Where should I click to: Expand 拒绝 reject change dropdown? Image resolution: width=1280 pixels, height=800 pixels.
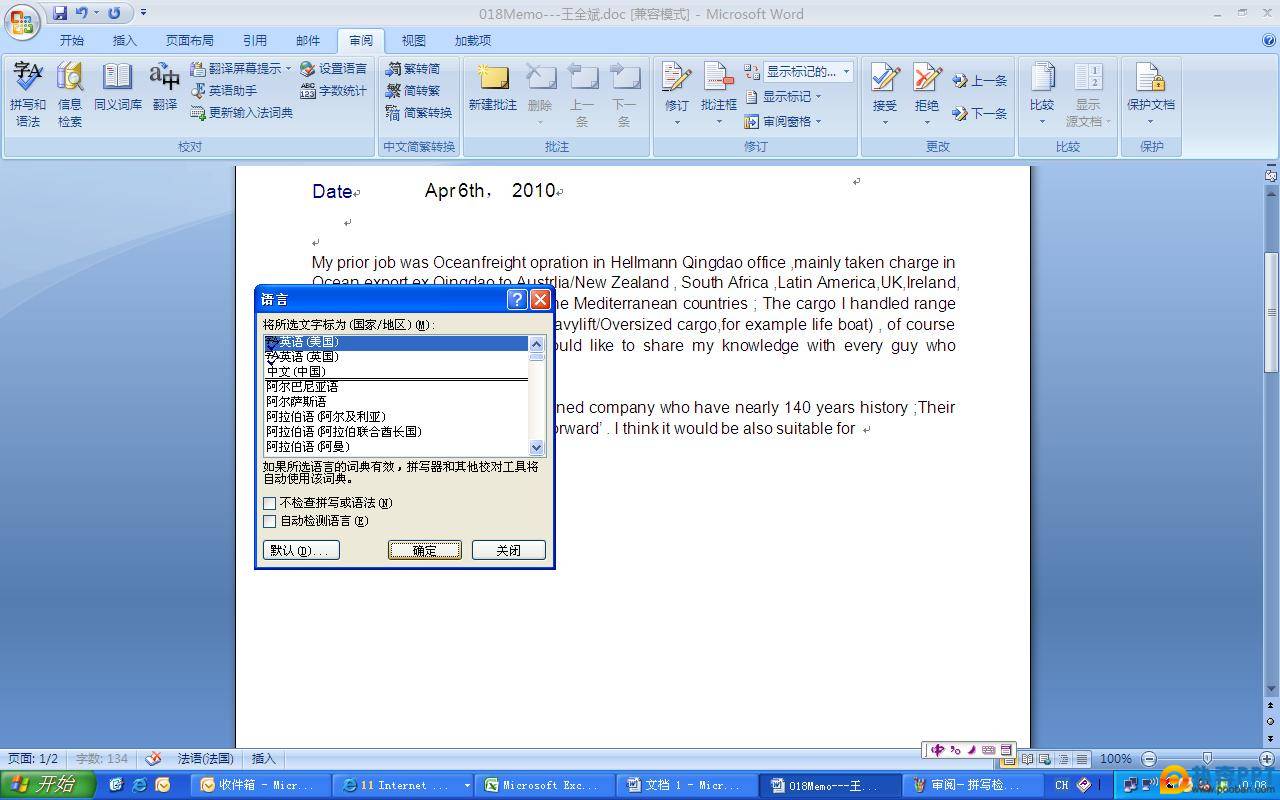click(x=927, y=122)
